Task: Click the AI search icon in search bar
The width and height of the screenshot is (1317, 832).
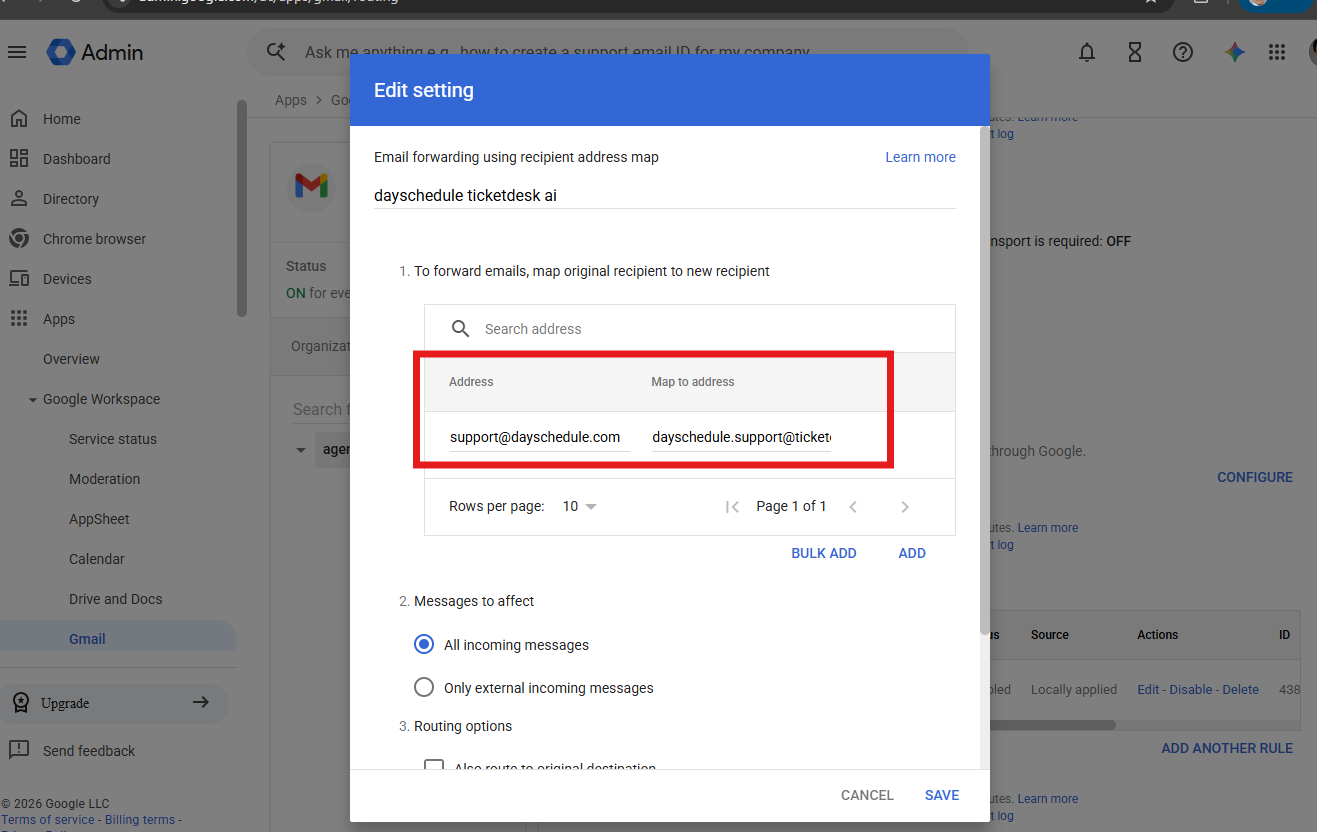Action: pos(276,52)
